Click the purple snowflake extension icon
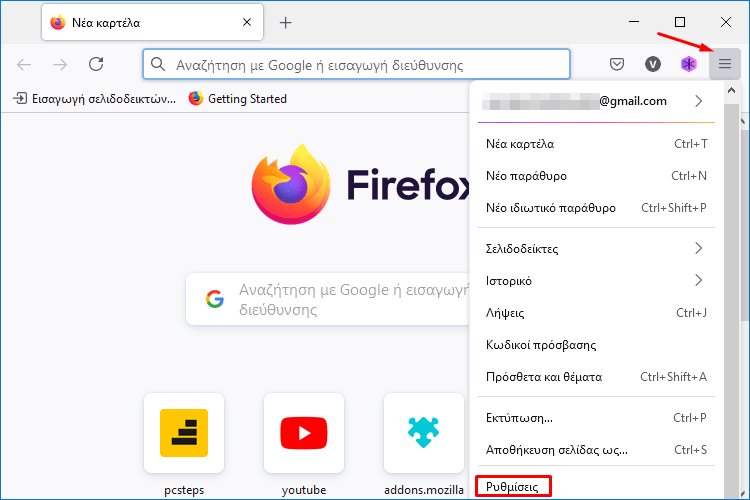Image resolution: width=750 pixels, height=500 pixels. (688, 64)
